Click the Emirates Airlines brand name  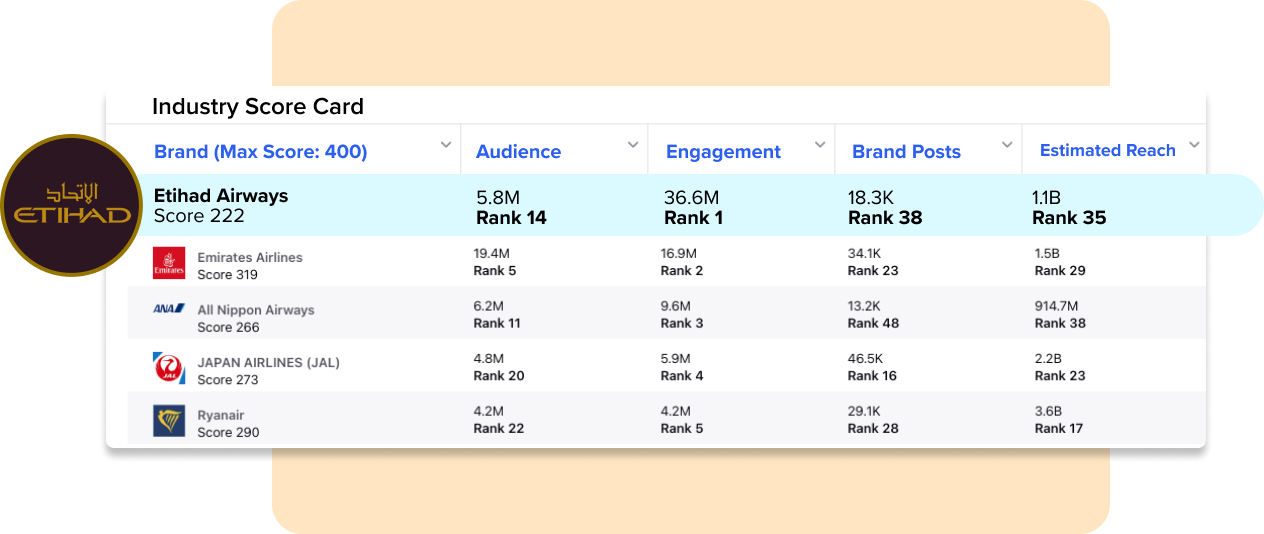(250, 257)
